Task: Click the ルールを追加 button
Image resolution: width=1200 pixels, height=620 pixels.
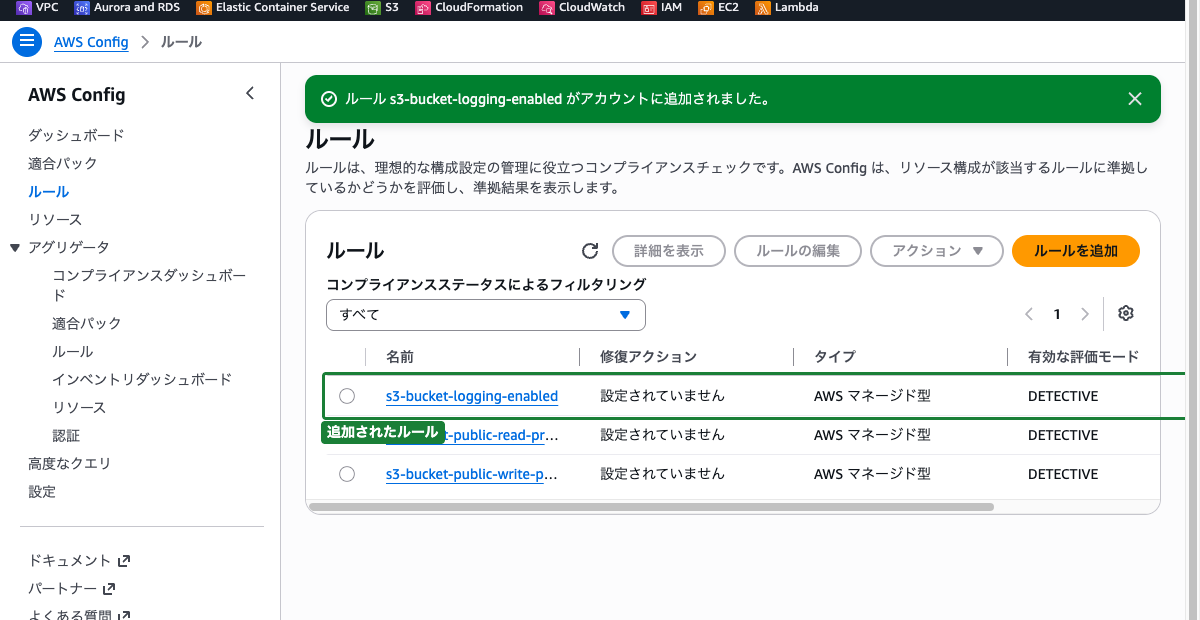Action: click(1076, 251)
